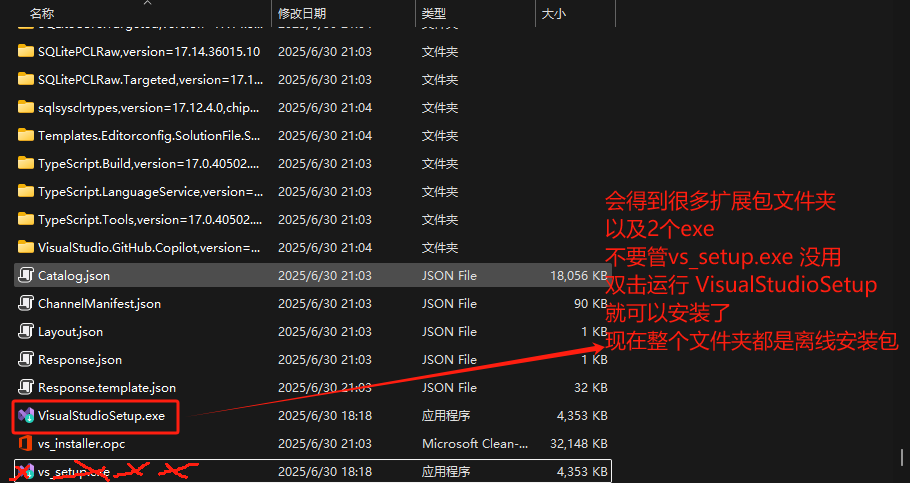Select the TypeScript.Build,version=17.0.40502 folder name
The width and height of the screenshot is (910, 483).
[x=149, y=164]
